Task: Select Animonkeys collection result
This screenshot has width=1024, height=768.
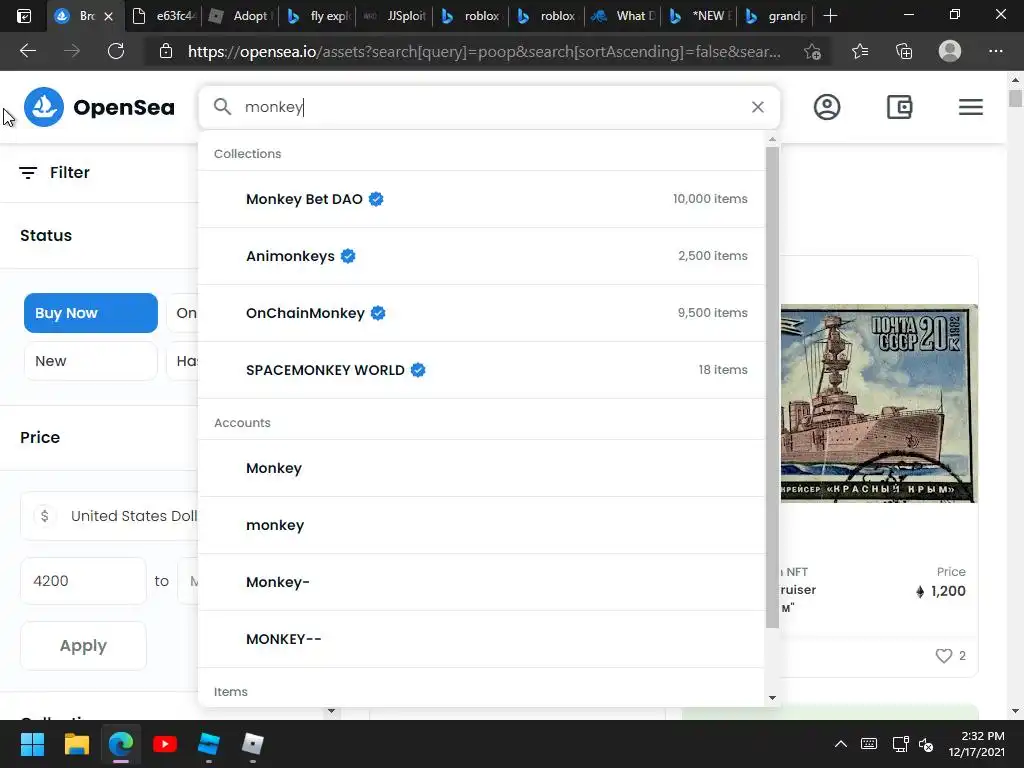Action: 481,256
